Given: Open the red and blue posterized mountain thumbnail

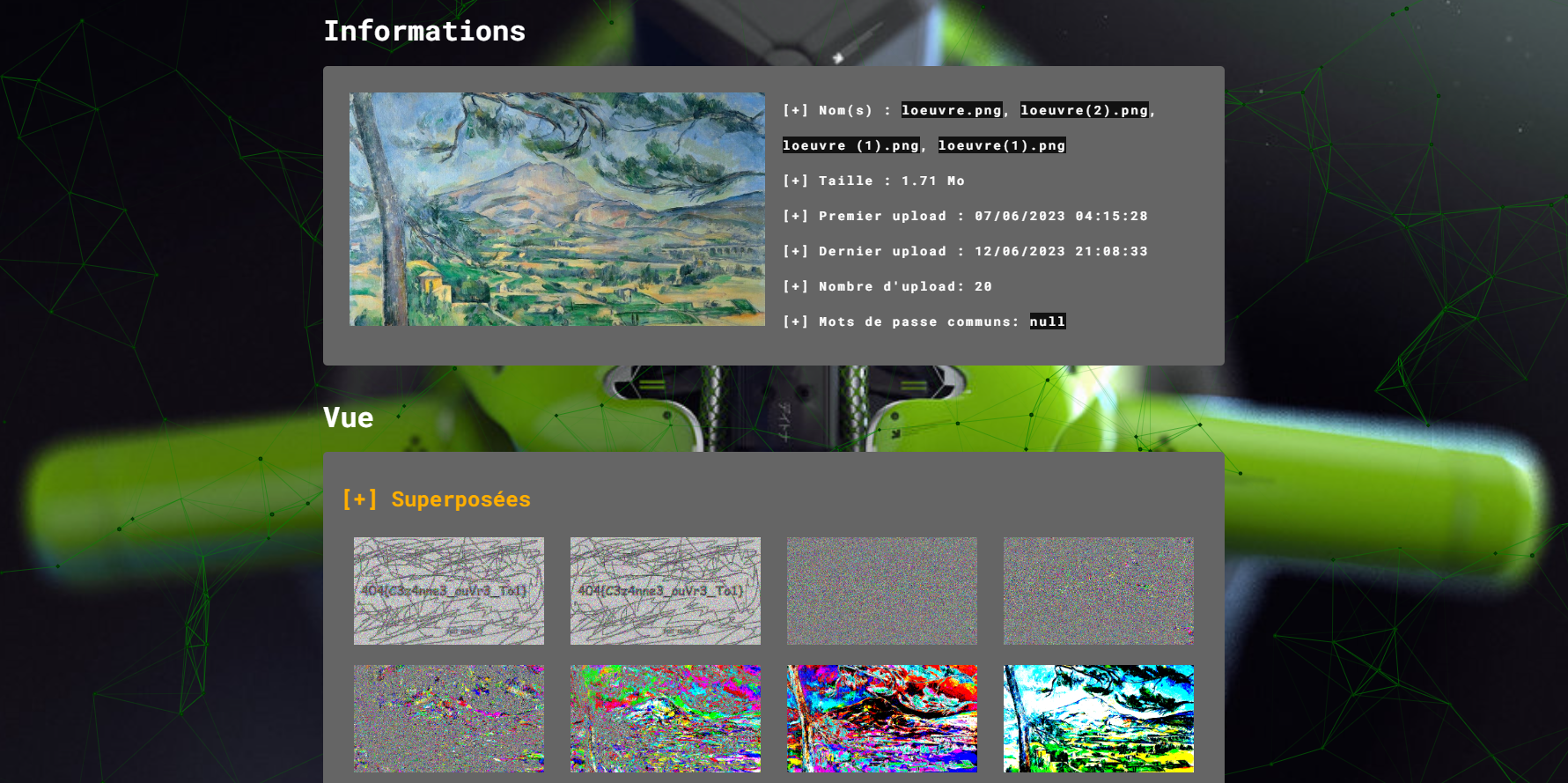Looking at the screenshot, I should pyautogui.click(x=882, y=719).
